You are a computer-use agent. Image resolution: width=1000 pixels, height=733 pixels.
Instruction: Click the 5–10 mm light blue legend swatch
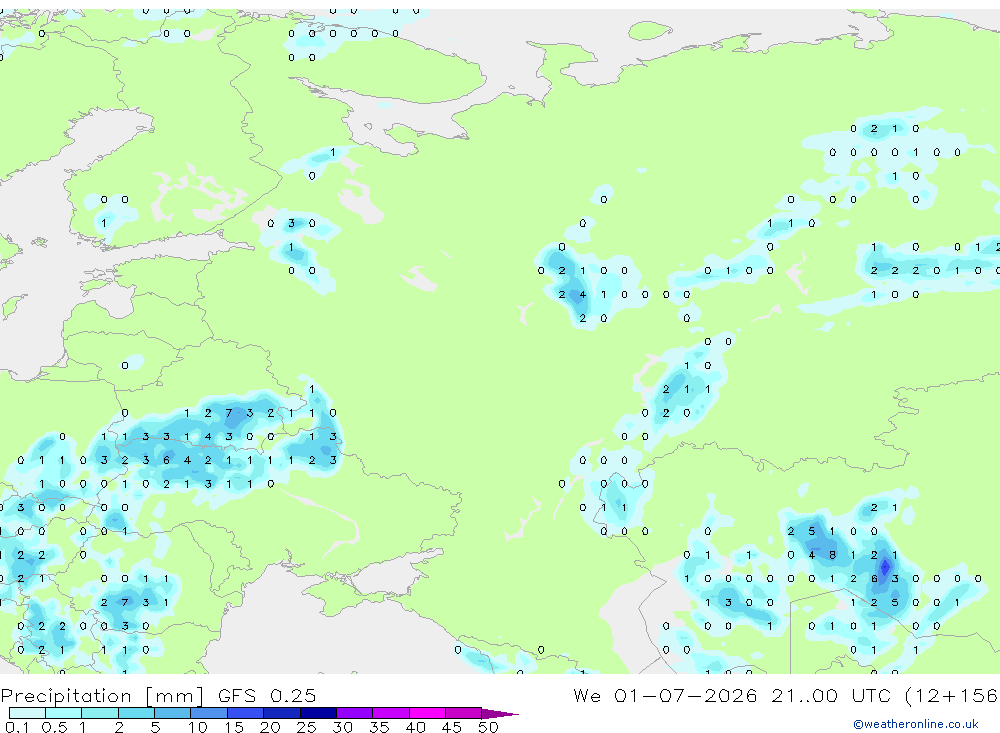[x=172, y=713]
